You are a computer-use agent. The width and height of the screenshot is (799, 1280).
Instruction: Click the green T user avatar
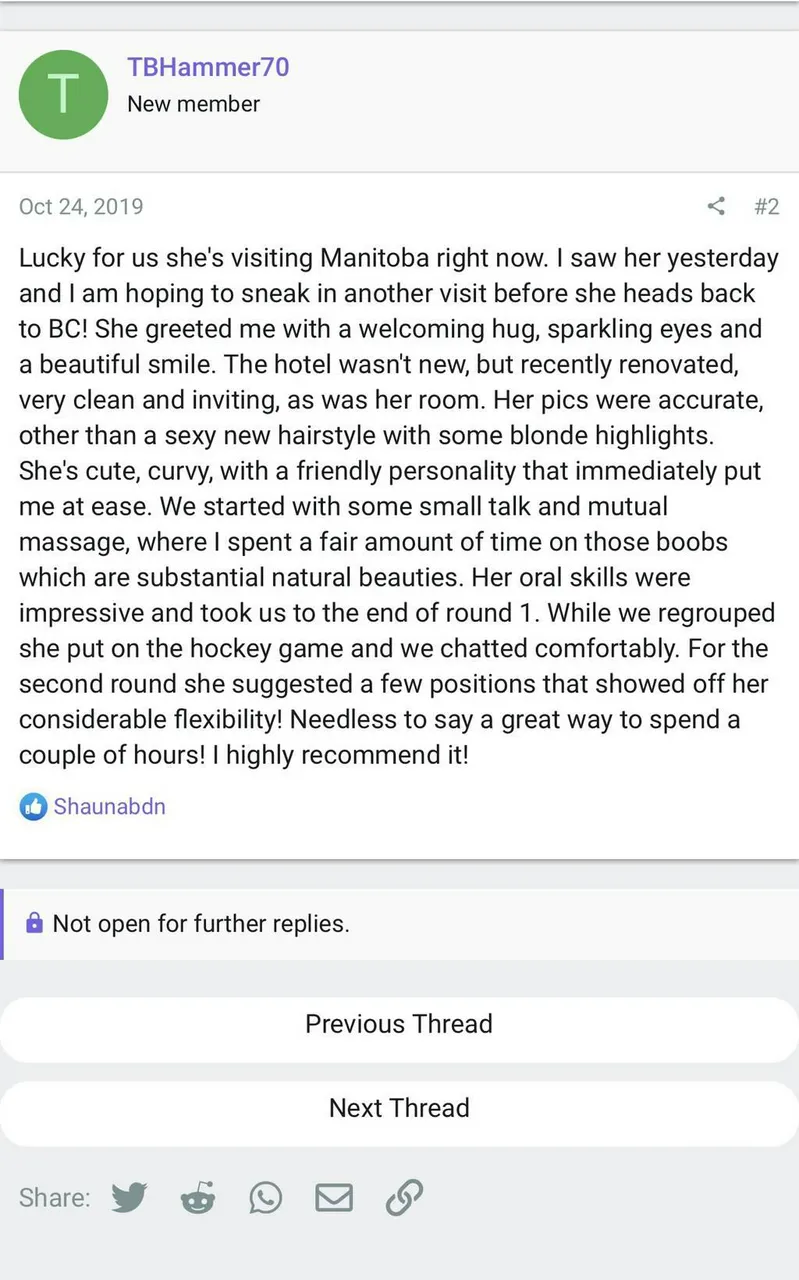pyautogui.click(x=63, y=94)
